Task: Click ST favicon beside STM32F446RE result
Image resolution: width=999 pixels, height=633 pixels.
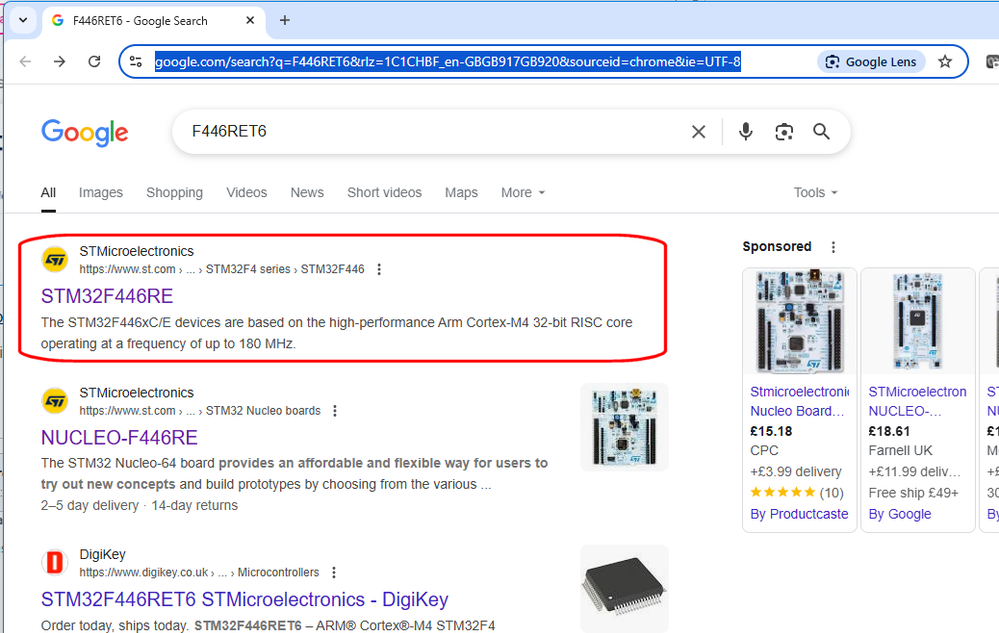Action: click(55, 260)
